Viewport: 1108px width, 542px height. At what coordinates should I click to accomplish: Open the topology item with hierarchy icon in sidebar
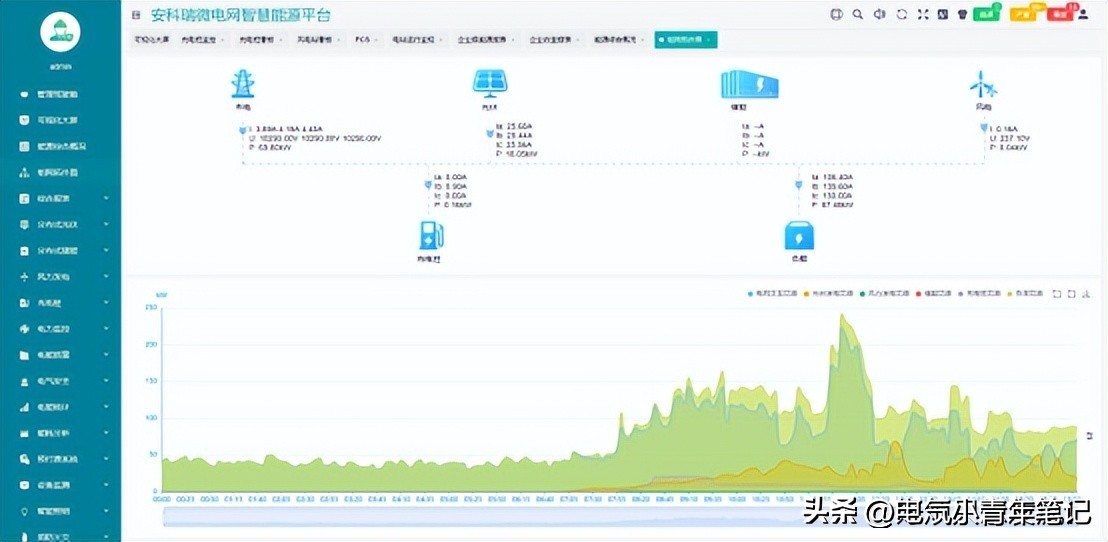[60, 172]
